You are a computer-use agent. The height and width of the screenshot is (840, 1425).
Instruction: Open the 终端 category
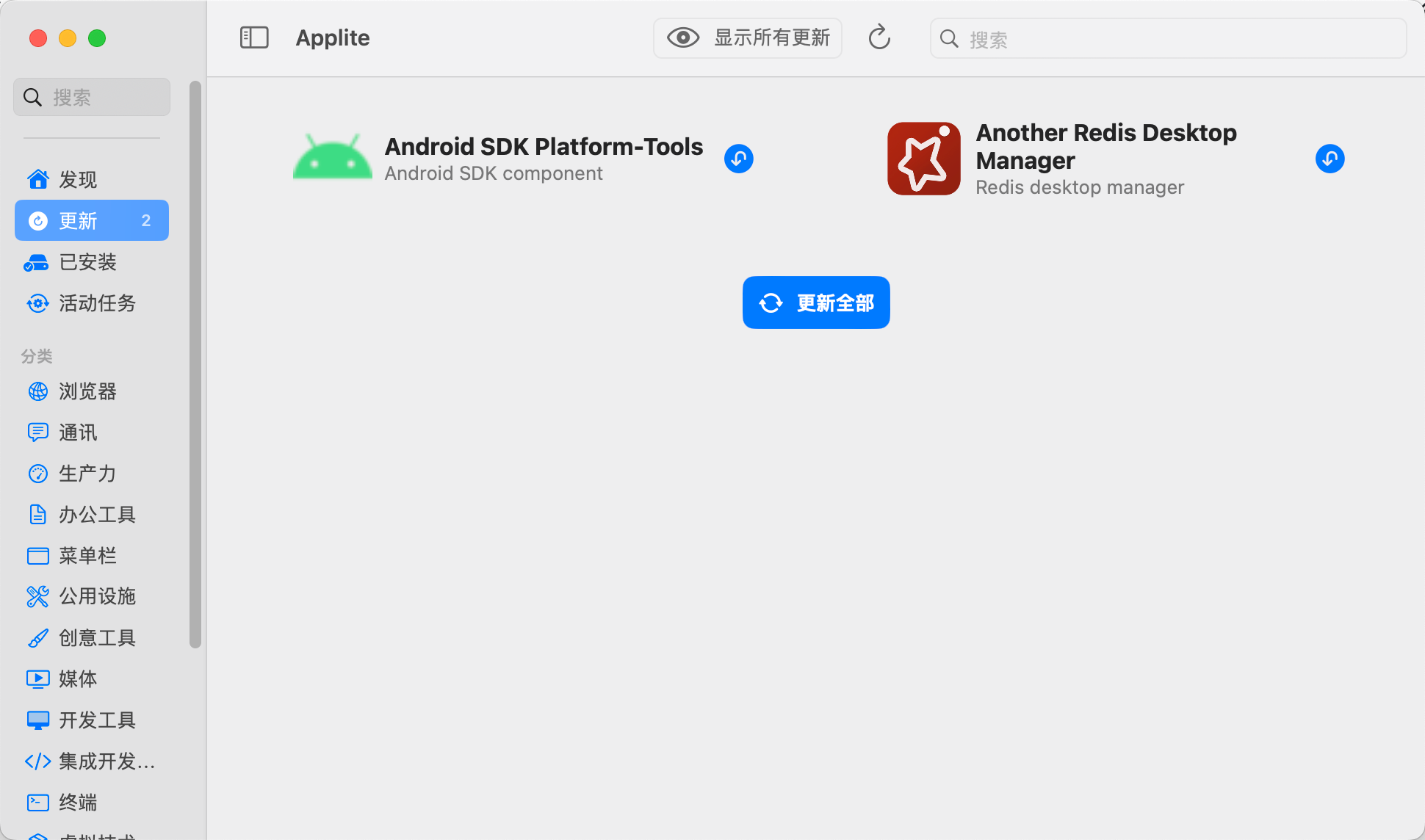(x=92, y=802)
